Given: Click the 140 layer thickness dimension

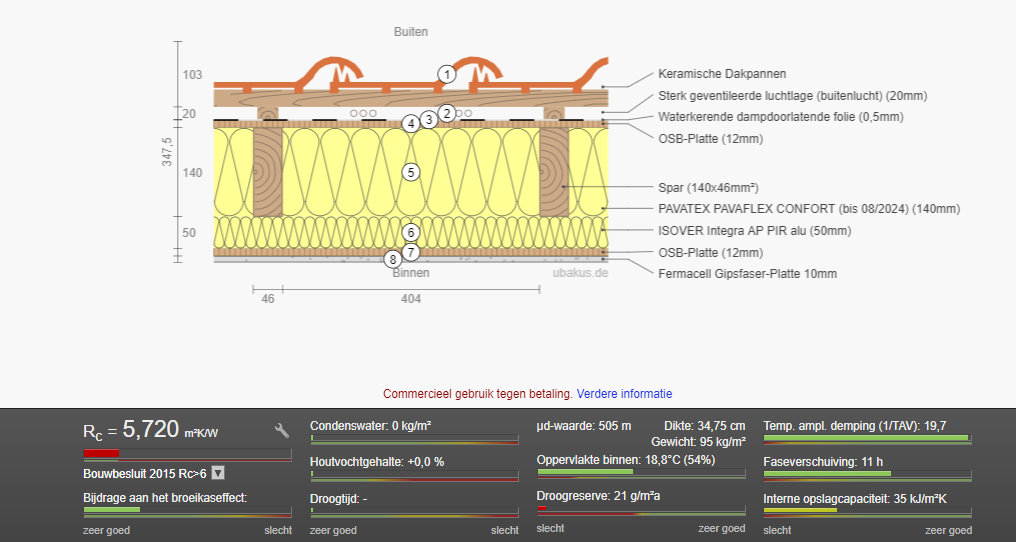Looking at the screenshot, I should click(x=192, y=173).
